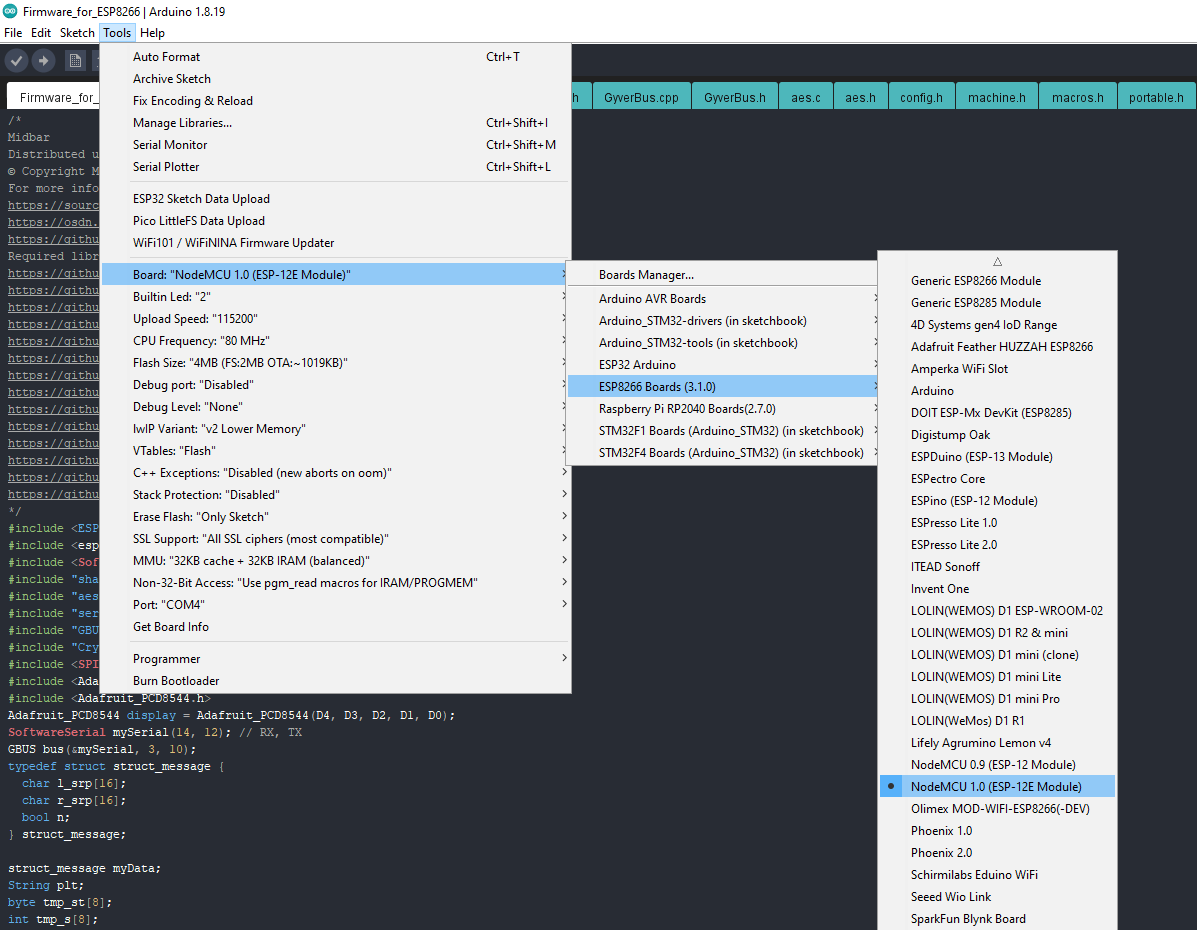Select Generic ESP8285 Module board
Image resolution: width=1197 pixels, height=930 pixels.
[x=997, y=303]
